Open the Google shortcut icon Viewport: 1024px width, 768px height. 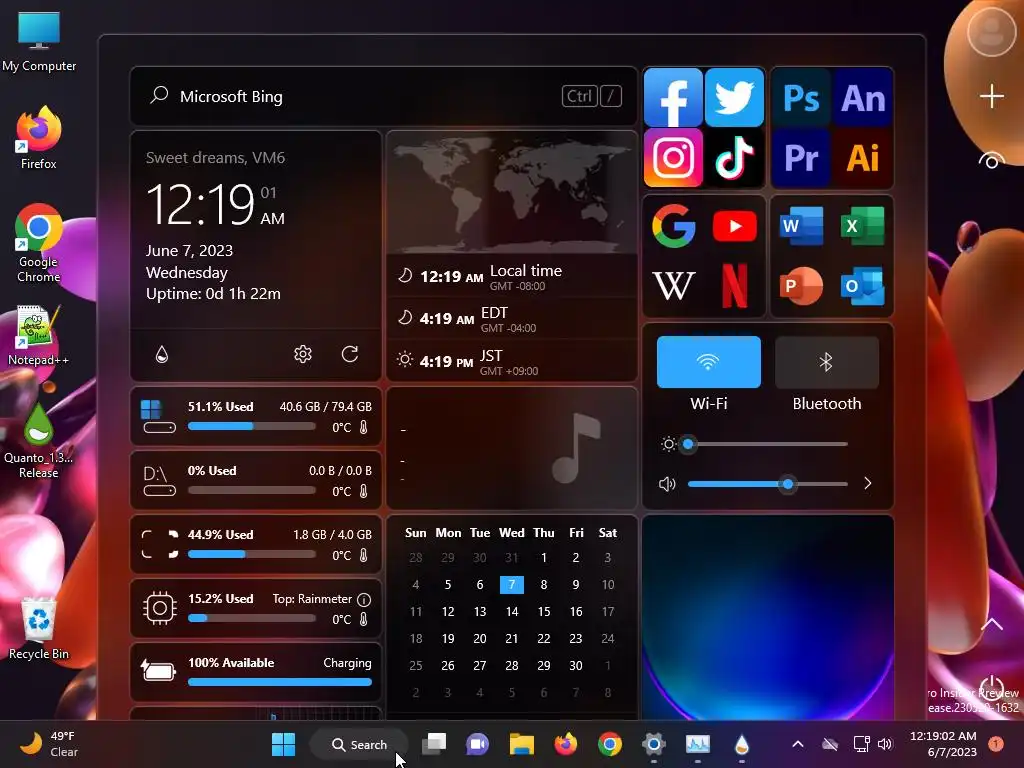pos(673,226)
